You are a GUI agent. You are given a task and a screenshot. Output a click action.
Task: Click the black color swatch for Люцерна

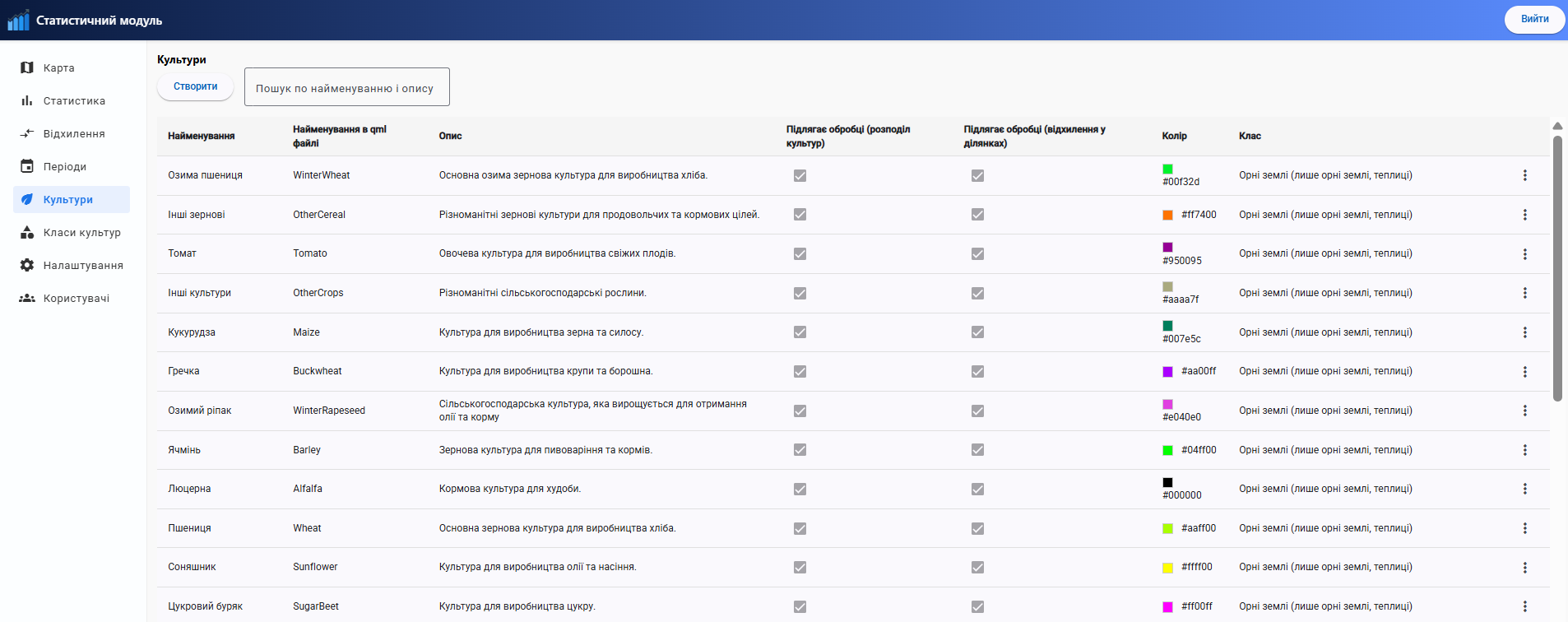pyautogui.click(x=1167, y=482)
